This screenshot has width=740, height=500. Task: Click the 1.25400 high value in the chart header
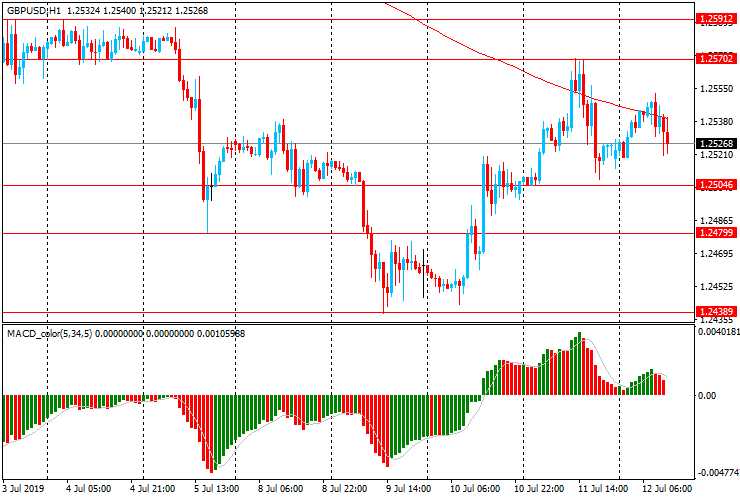(x=120, y=10)
